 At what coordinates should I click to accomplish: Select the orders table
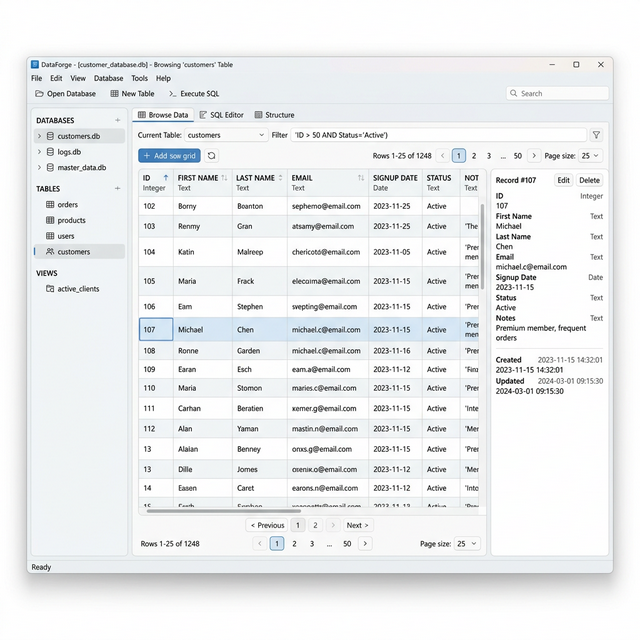80,204
